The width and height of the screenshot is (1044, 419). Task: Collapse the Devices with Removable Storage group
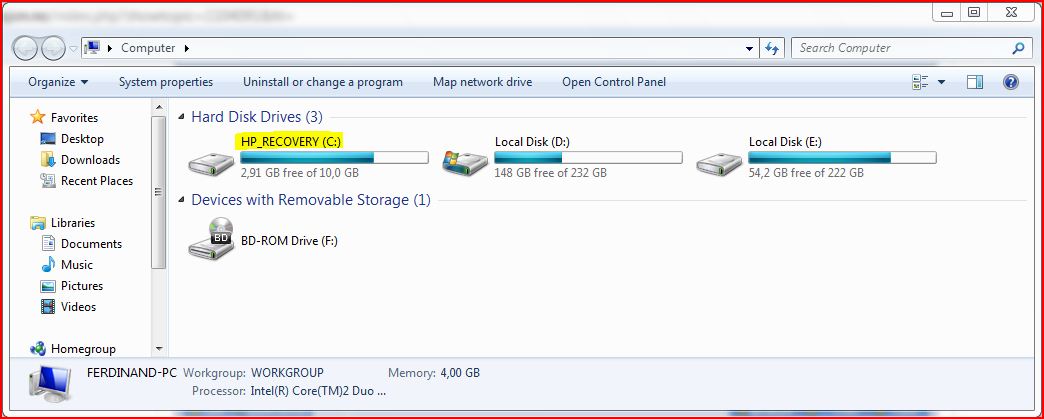pyautogui.click(x=182, y=200)
